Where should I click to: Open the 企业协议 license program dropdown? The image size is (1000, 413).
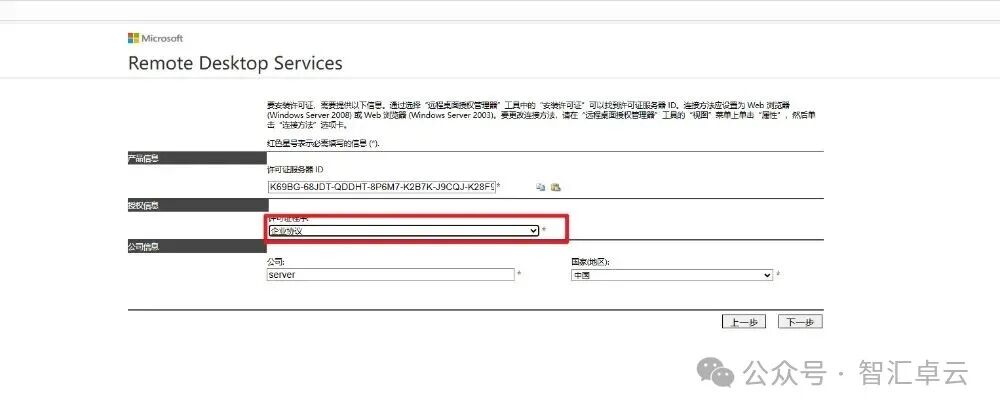404,231
